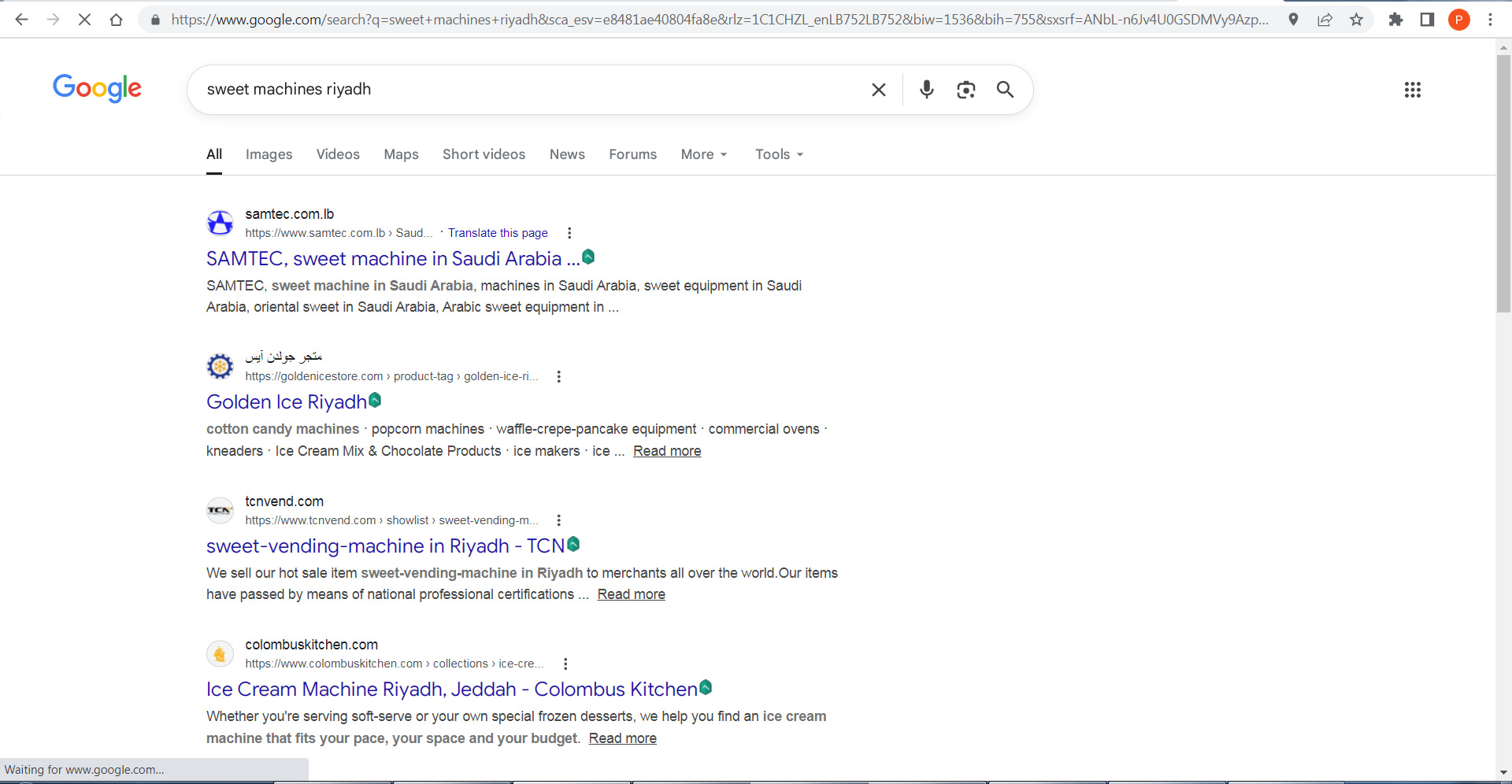Screen dimensions: 1512x784
Task: Click the samtec.com.lb site favicon
Action: point(220,223)
